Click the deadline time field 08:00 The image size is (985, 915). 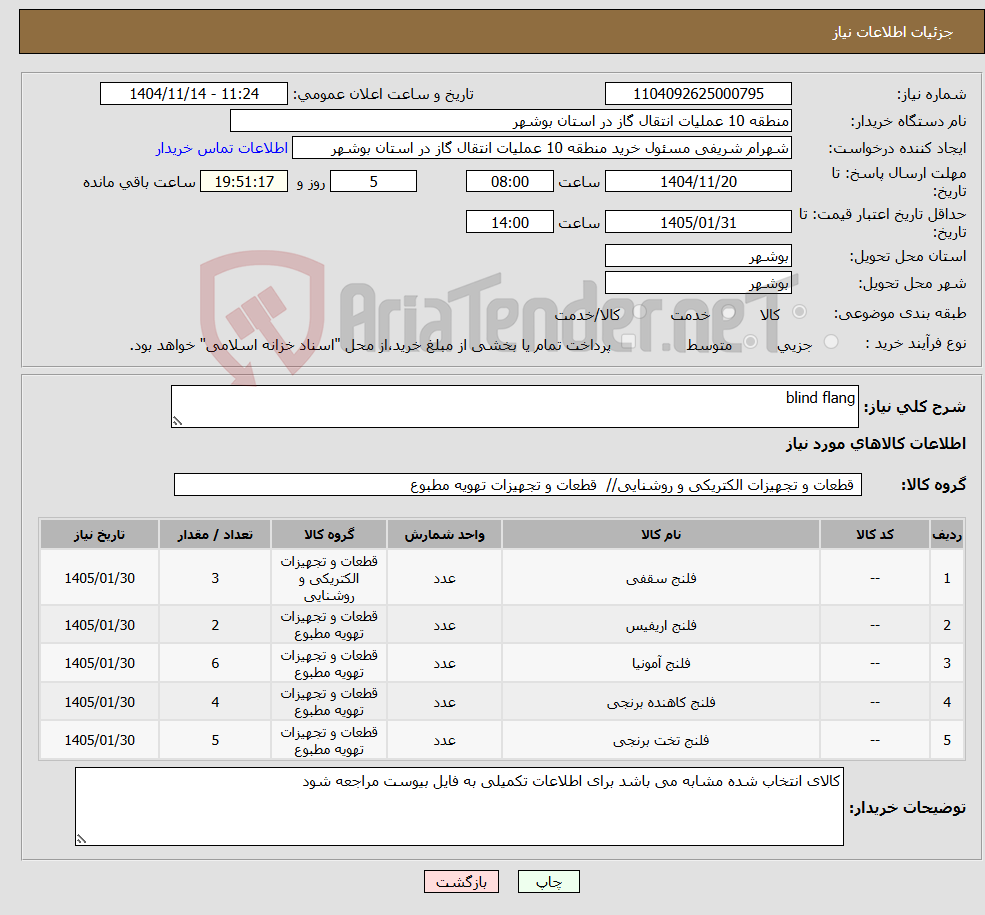(x=509, y=181)
